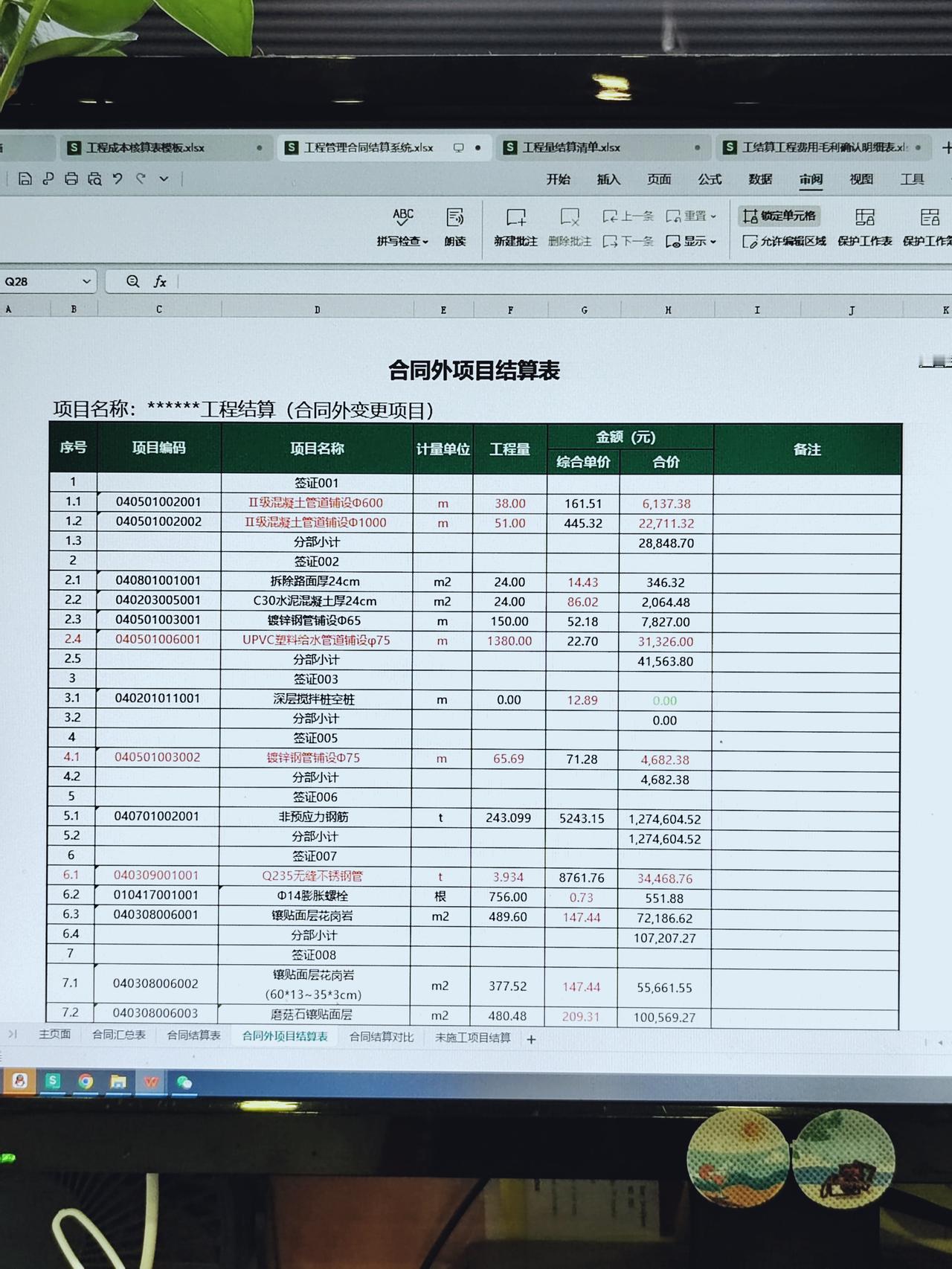Open green WPS spreadsheet icon in taskbar
The height and width of the screenshot is (1269, 952).
(x=53, y=1081)
